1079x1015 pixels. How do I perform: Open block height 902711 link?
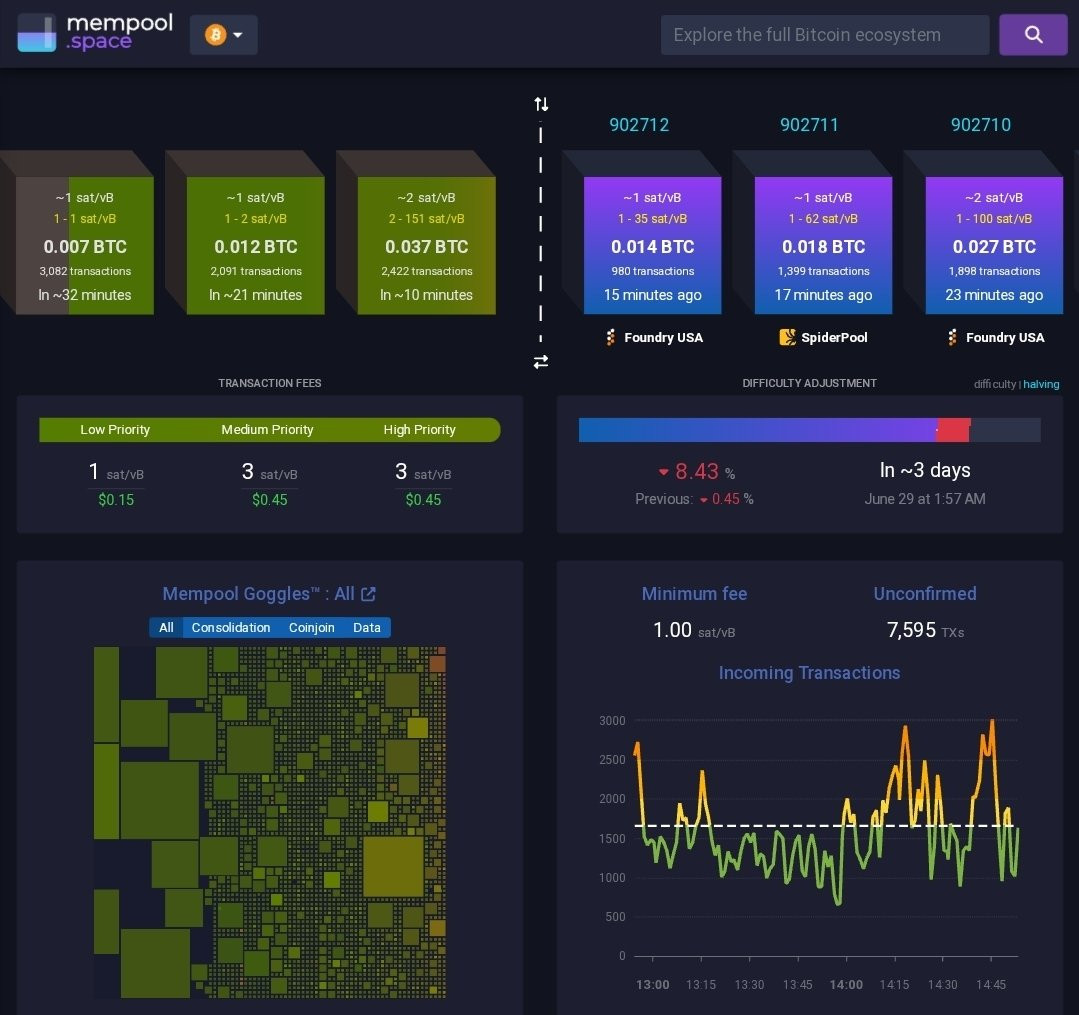click(x=809, y=125)
